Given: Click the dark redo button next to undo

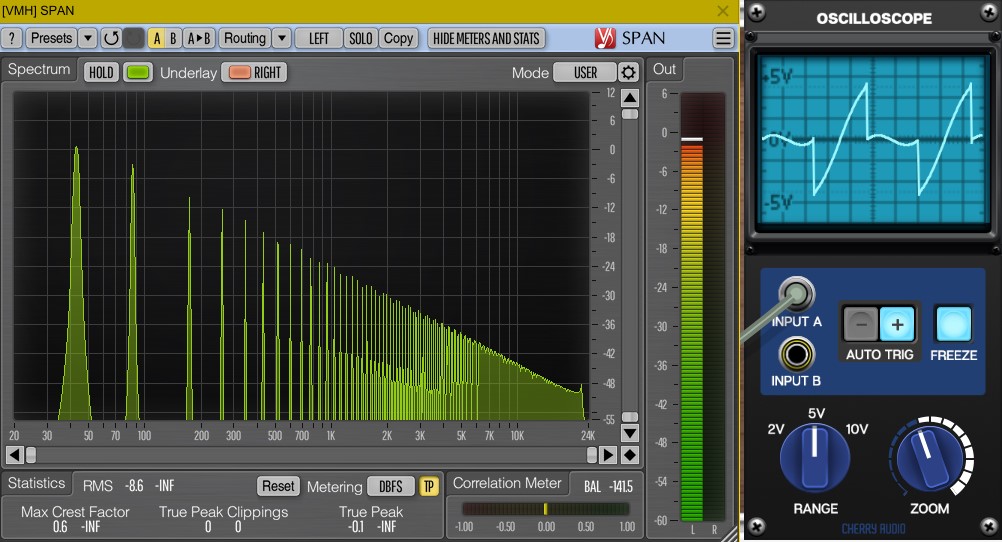Looking at the screenshot, I should (x=133, y=38).
